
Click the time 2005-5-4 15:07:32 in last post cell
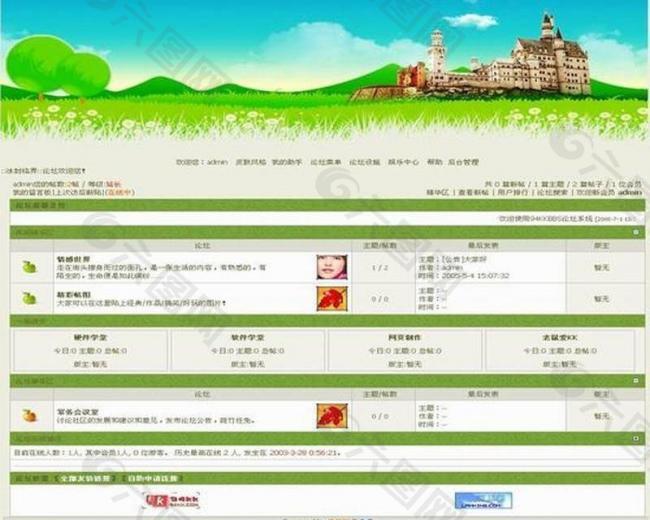tap(475, 276)
